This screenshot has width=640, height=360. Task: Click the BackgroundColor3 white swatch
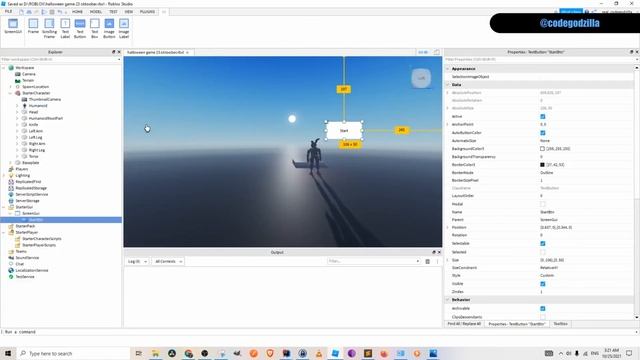[x=542, y=149]
